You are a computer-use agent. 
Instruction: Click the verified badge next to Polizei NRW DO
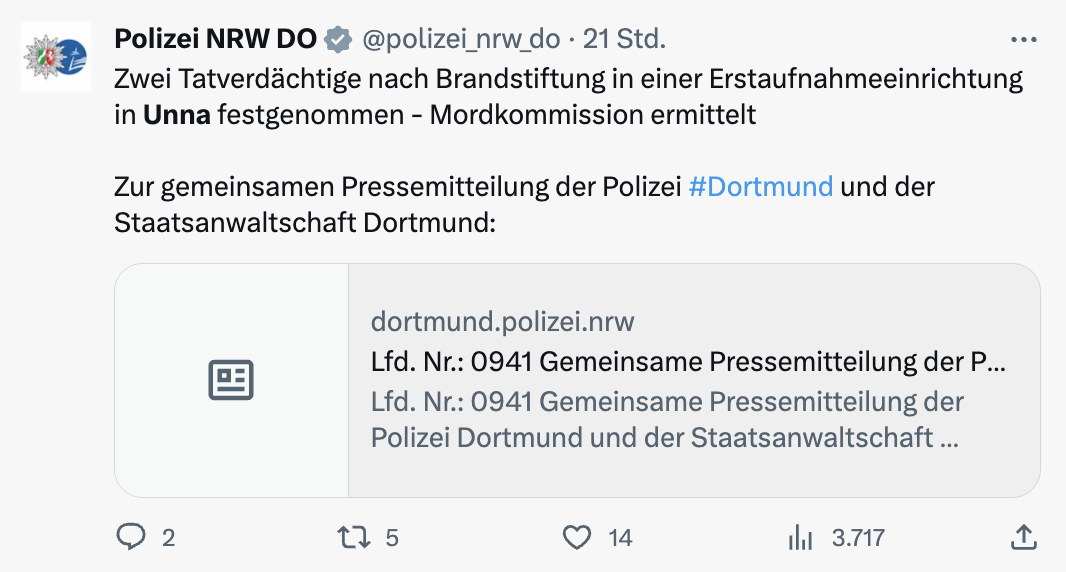point(339,40)
